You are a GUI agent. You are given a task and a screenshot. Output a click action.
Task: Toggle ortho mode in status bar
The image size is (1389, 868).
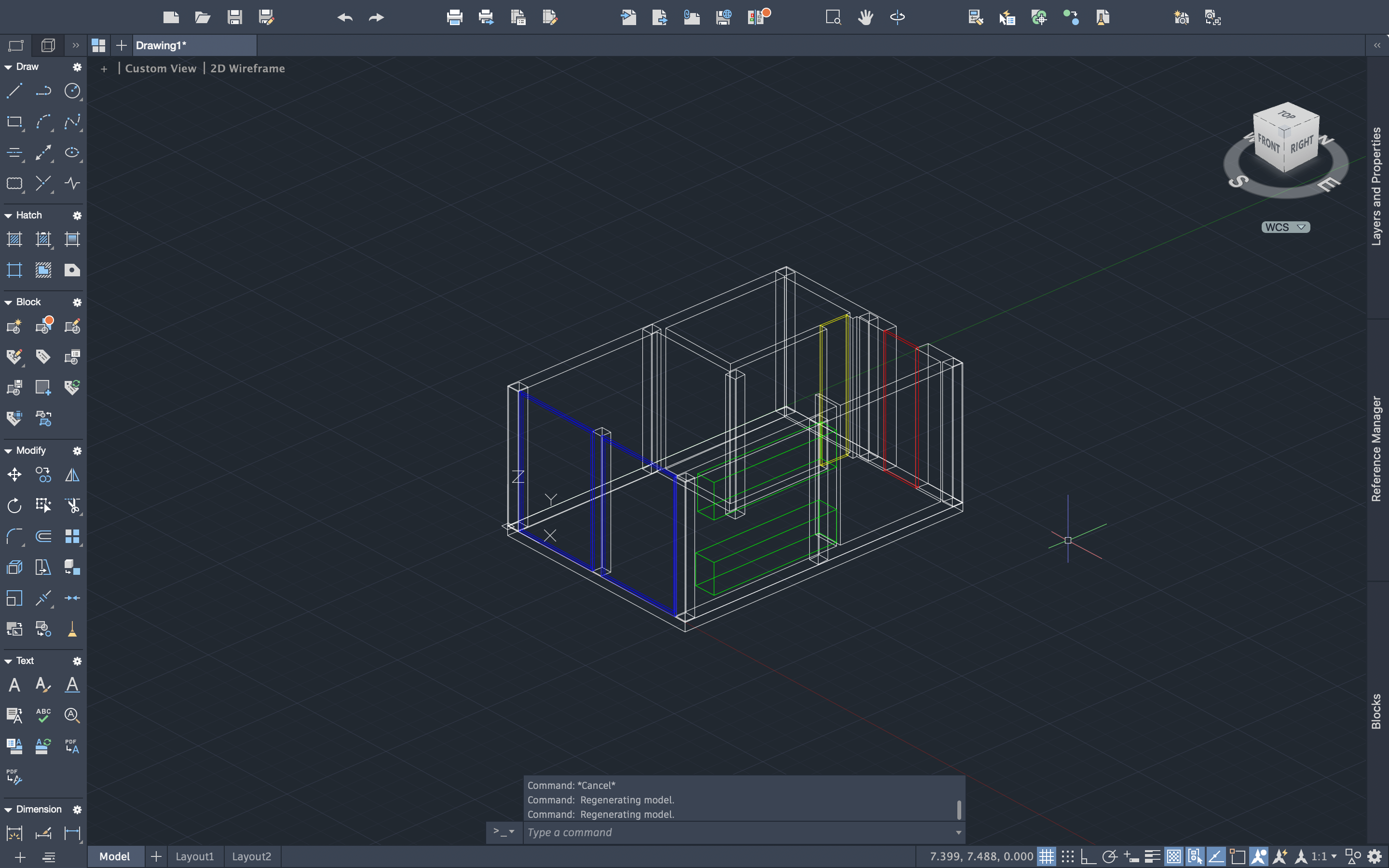pos(1088,856)
